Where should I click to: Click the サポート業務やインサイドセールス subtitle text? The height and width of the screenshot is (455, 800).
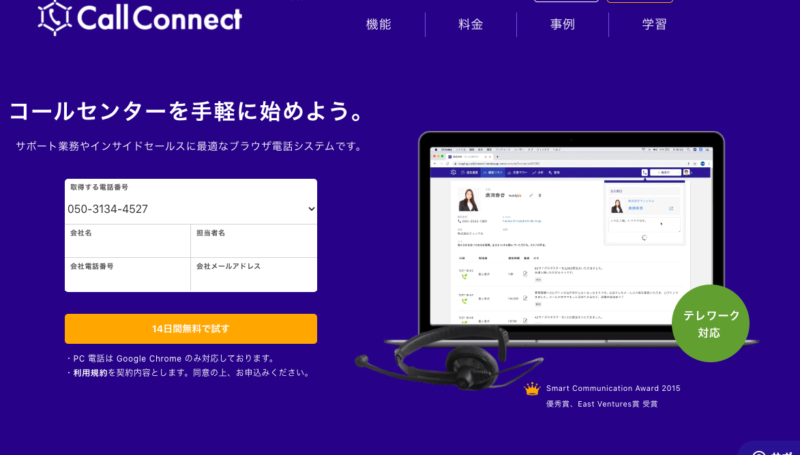(189, 146)
